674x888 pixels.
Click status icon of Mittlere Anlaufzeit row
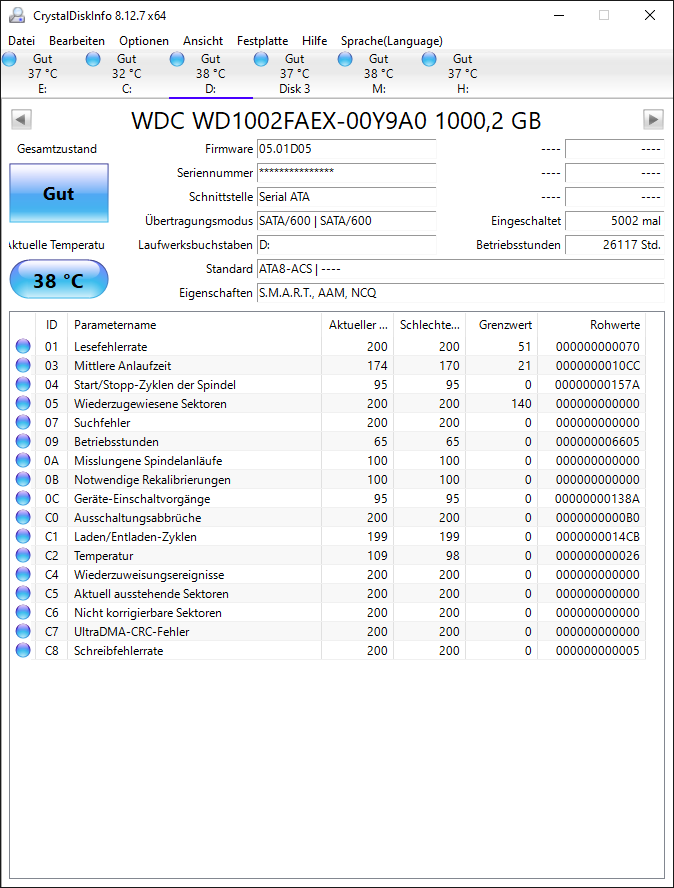(23, 365)
